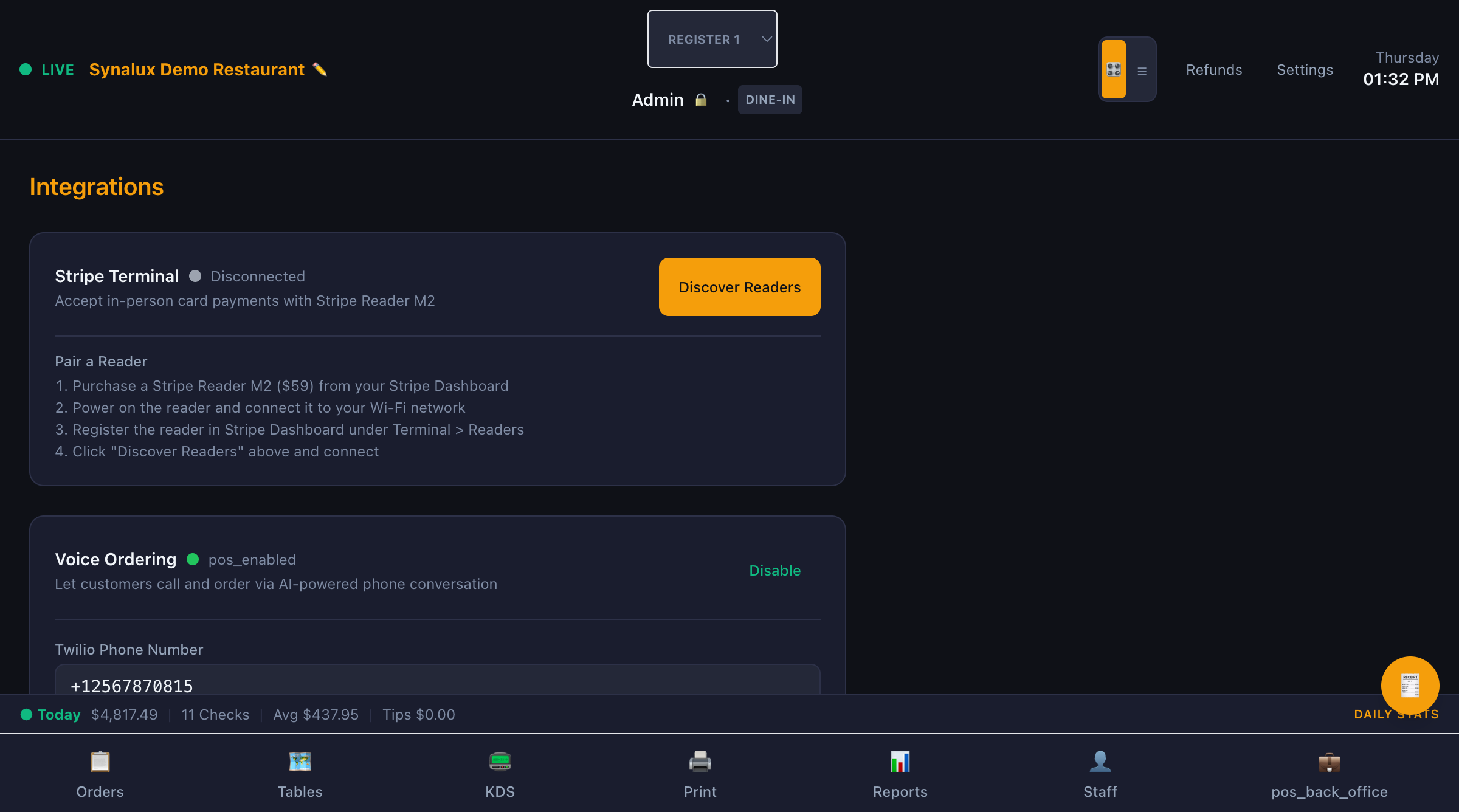1459x812 pixels.
Task: Open Reports from bottom navigation
Action: 900,774
